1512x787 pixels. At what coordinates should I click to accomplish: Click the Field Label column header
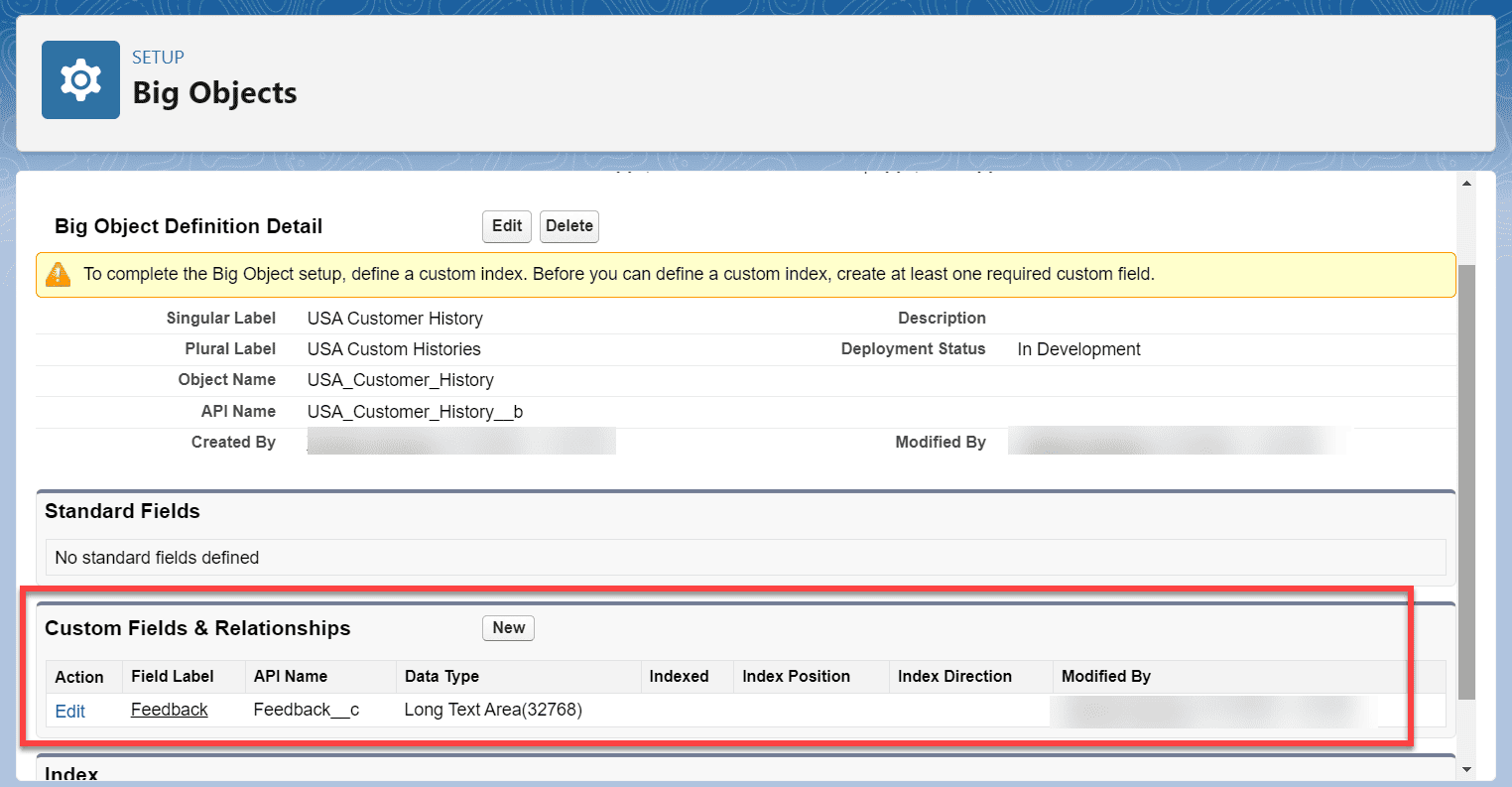175,676
